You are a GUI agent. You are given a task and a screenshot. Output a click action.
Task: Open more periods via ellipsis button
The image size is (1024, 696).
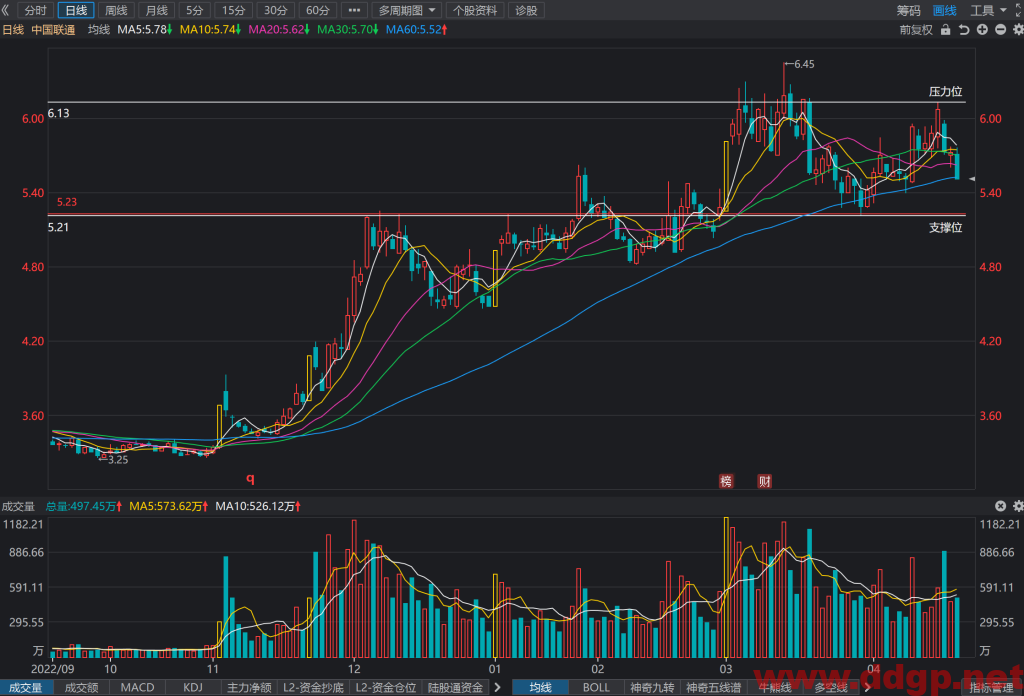pos(354,10)
